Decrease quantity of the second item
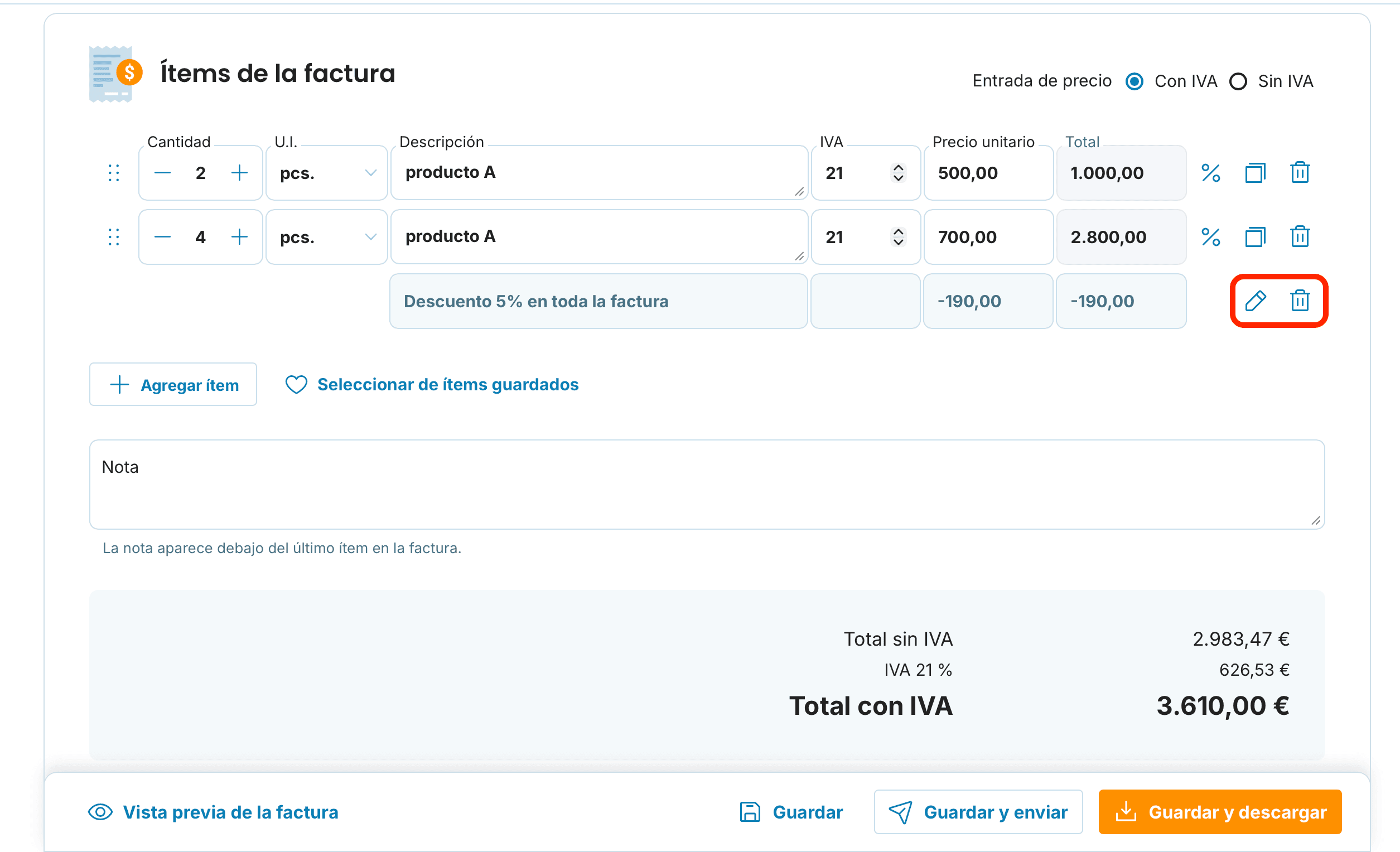The image size is (1400, 852). [x=162, y=237]
